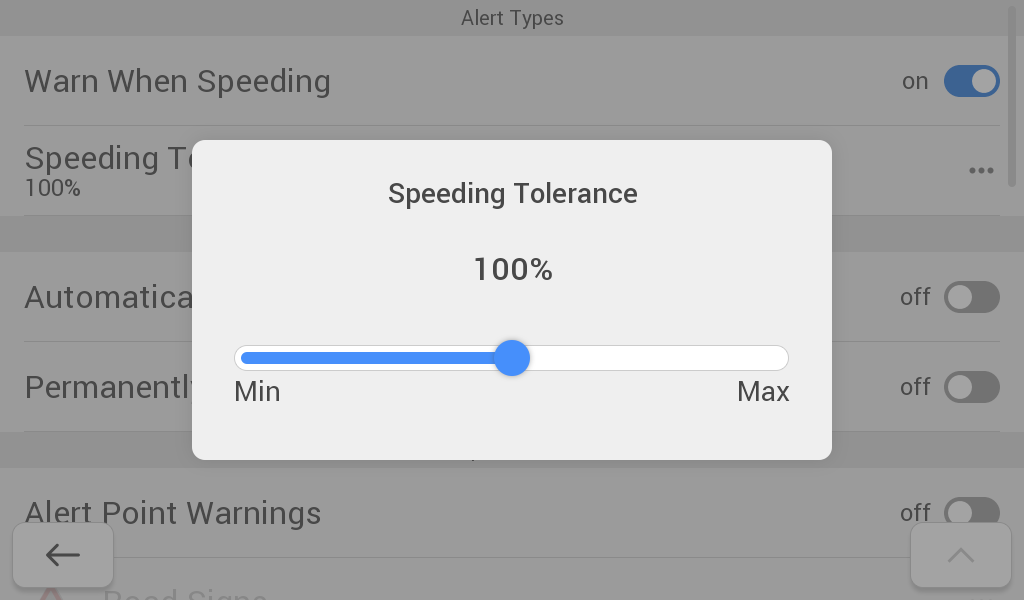
Task: Tap the partially hidden Road Signs label
Action: coord(185,594)
